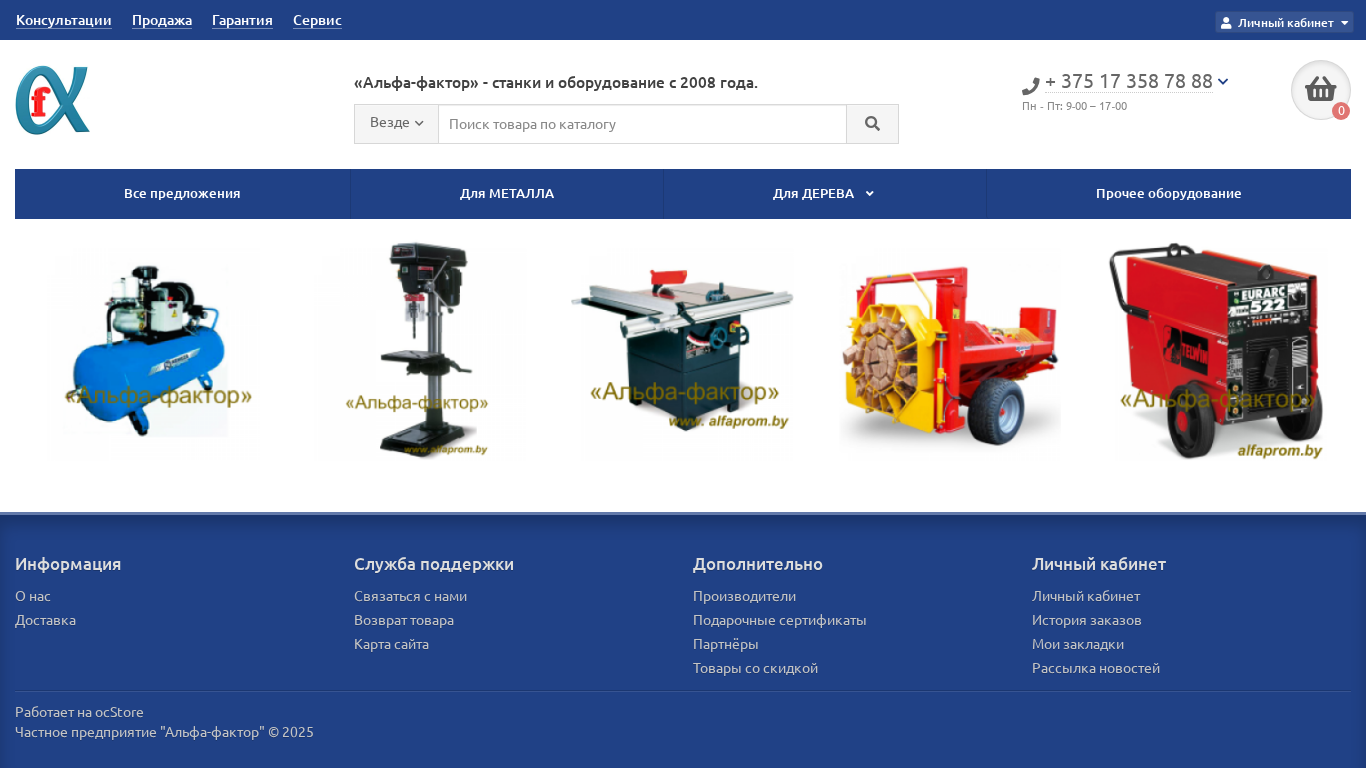Open the table saw image
The width and height of the screenshot is (1366, 768).
click(683, 350)
